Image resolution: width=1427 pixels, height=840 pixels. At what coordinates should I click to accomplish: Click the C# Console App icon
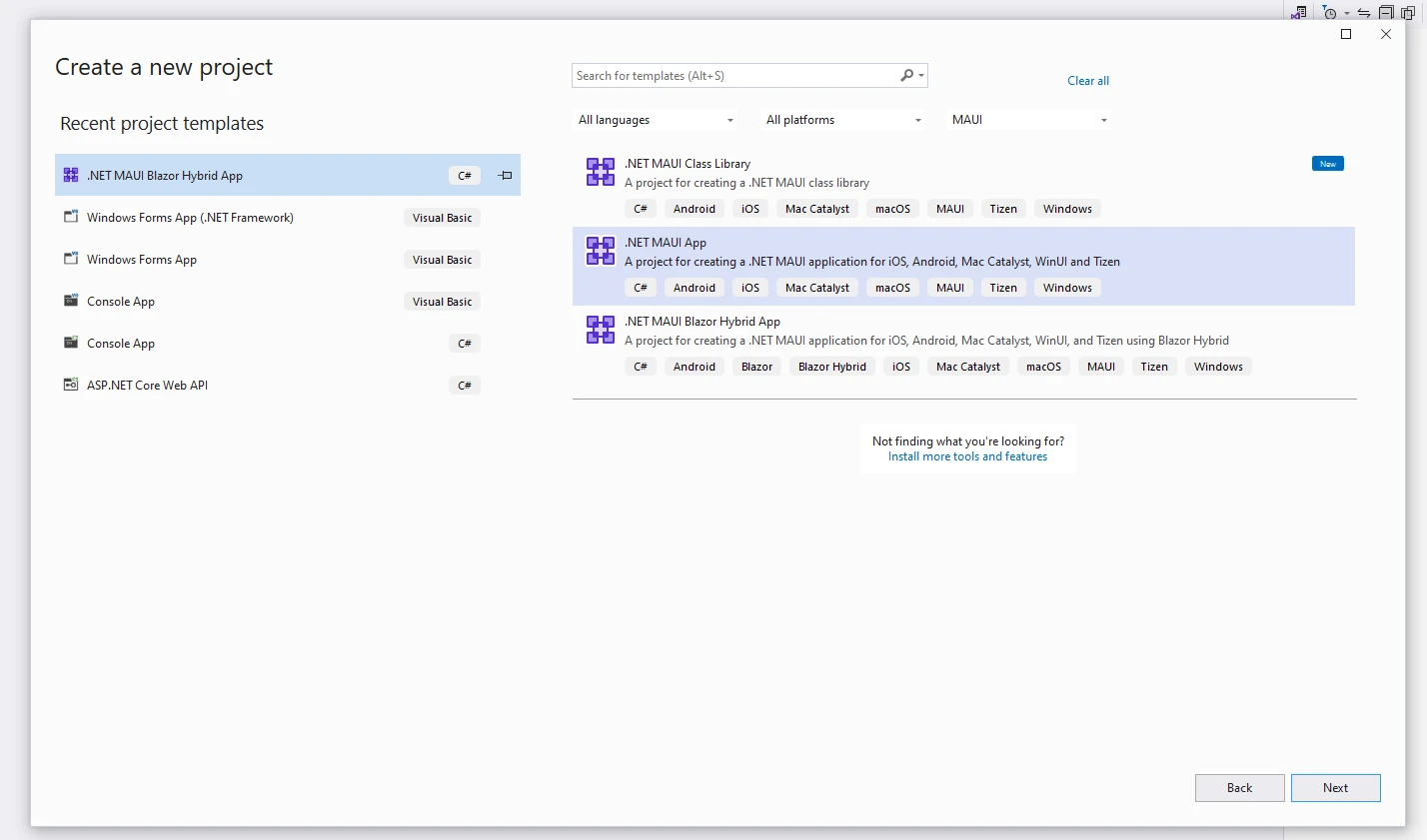(x=71, y=343)
